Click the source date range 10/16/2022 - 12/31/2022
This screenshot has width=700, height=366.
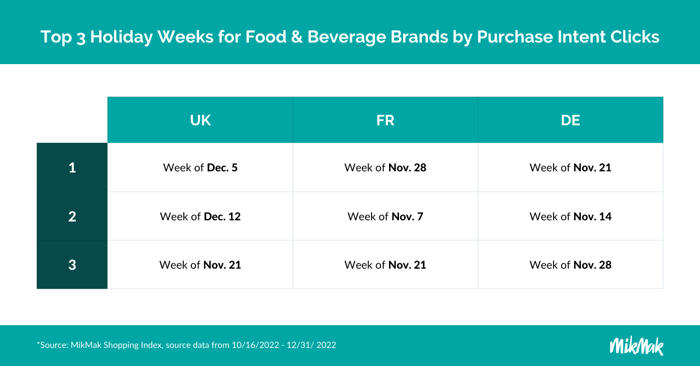point(284,345)
